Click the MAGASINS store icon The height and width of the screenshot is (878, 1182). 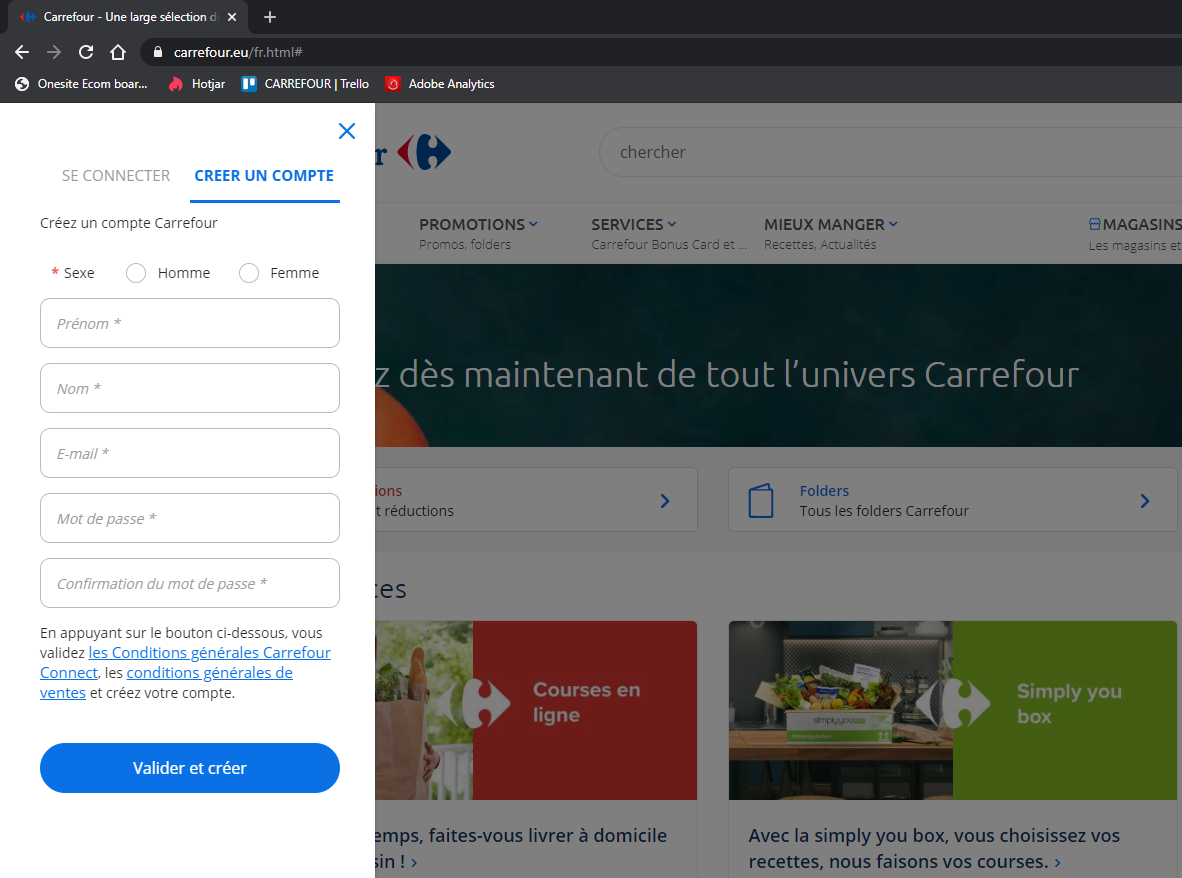(x=1095, y=225)
